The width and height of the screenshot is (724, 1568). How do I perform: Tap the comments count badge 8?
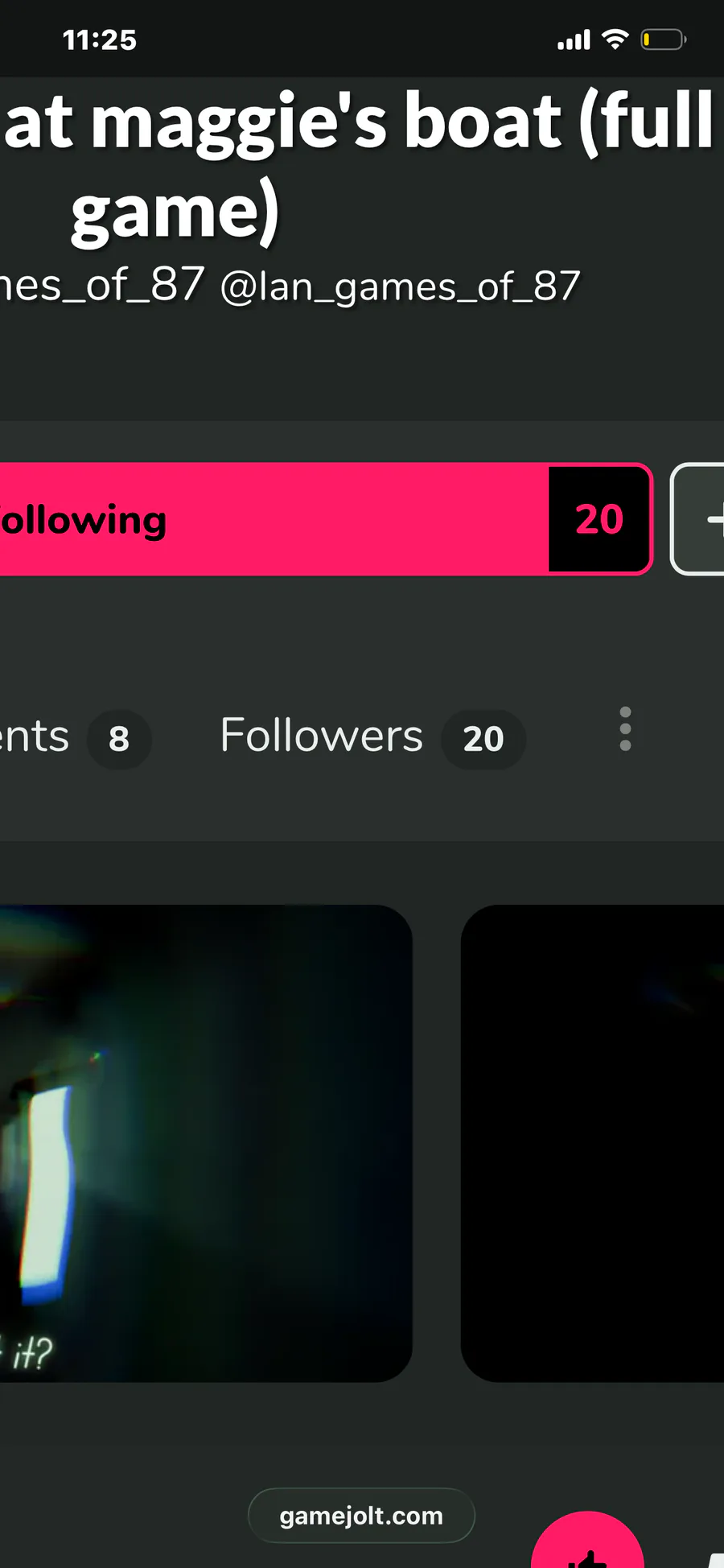click(119, 739)
